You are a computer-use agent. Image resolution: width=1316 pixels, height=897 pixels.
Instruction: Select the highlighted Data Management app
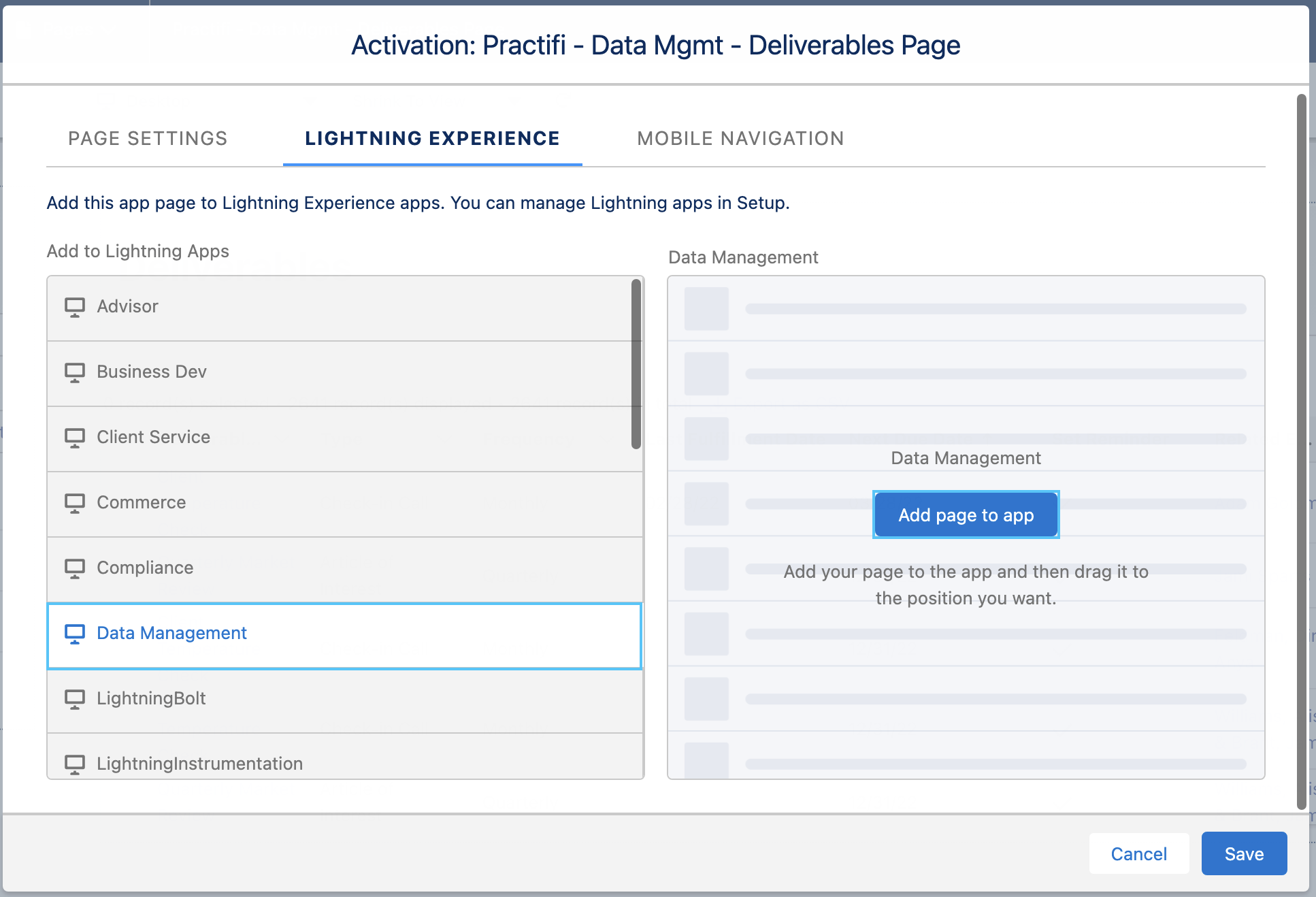click(x=344, y=636)
